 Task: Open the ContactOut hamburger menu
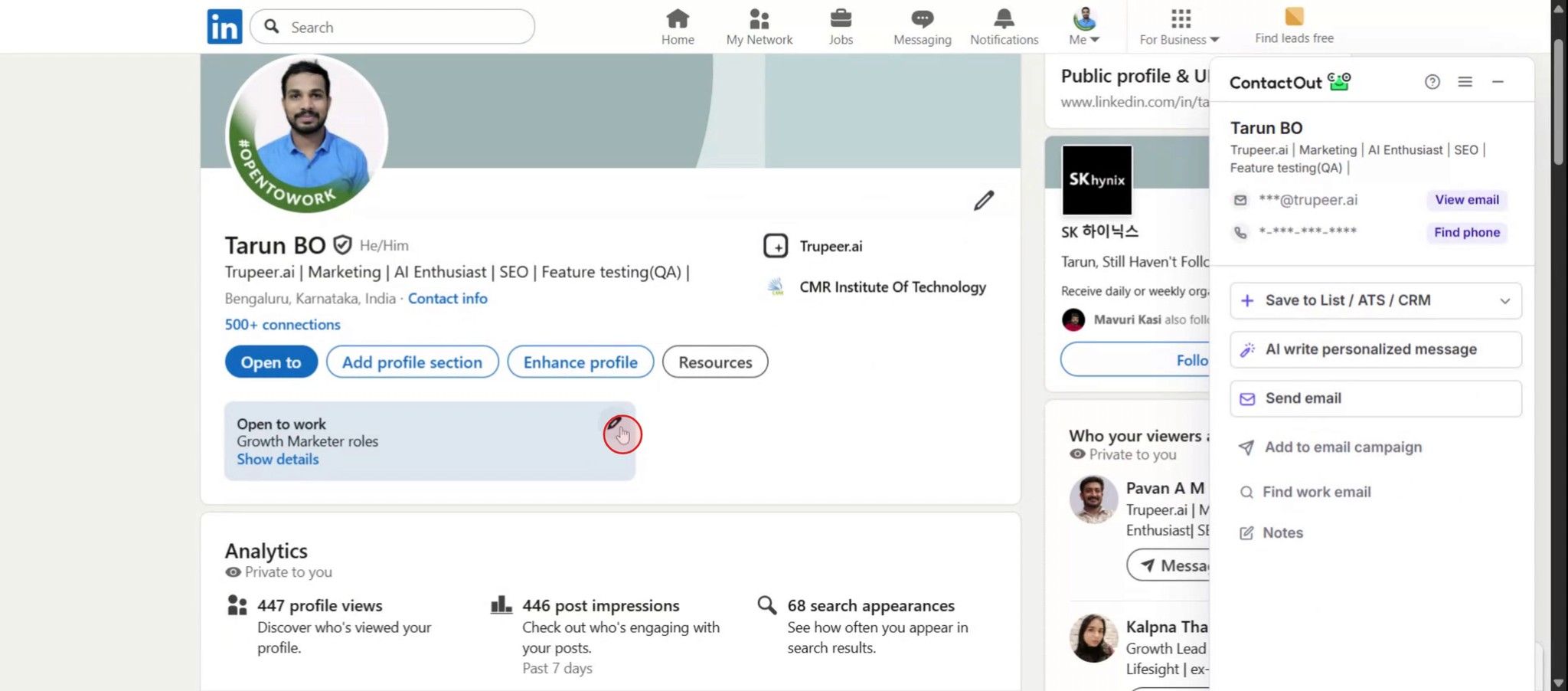pyautogui.click(x=1465, y=81)
